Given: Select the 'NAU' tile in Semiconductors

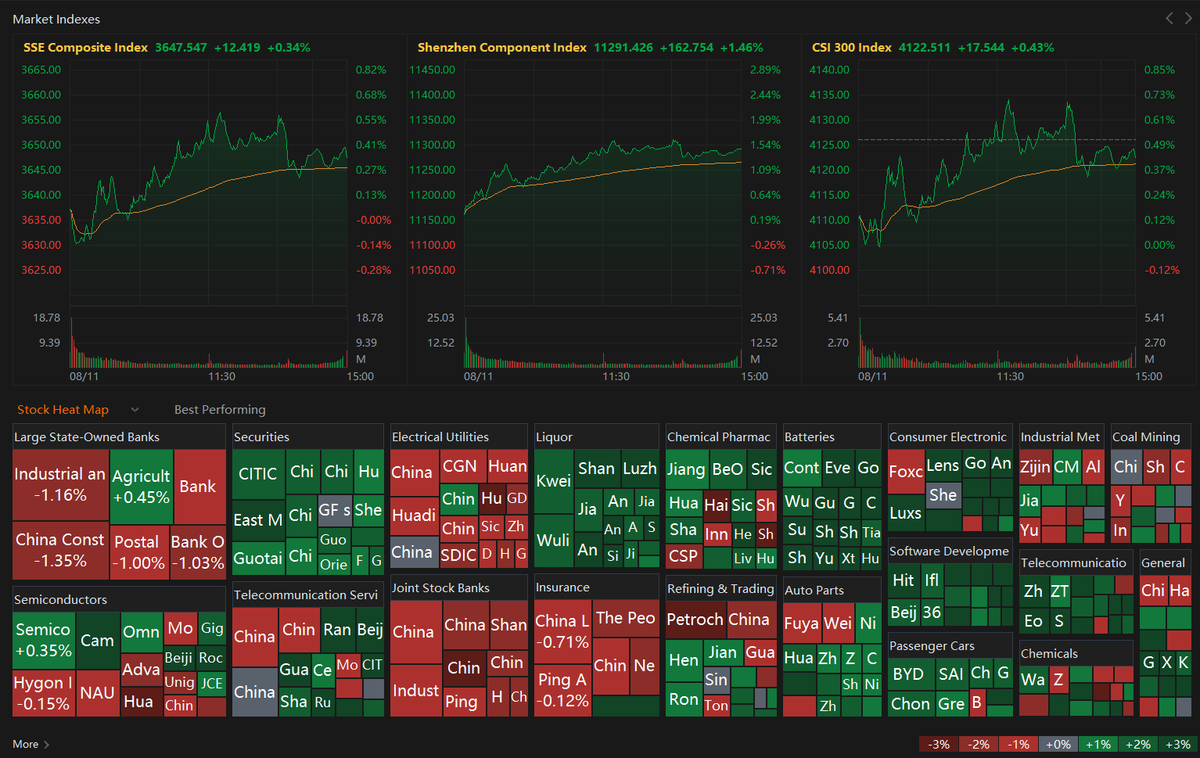Looking at the screenshot, I should (97, 692).
